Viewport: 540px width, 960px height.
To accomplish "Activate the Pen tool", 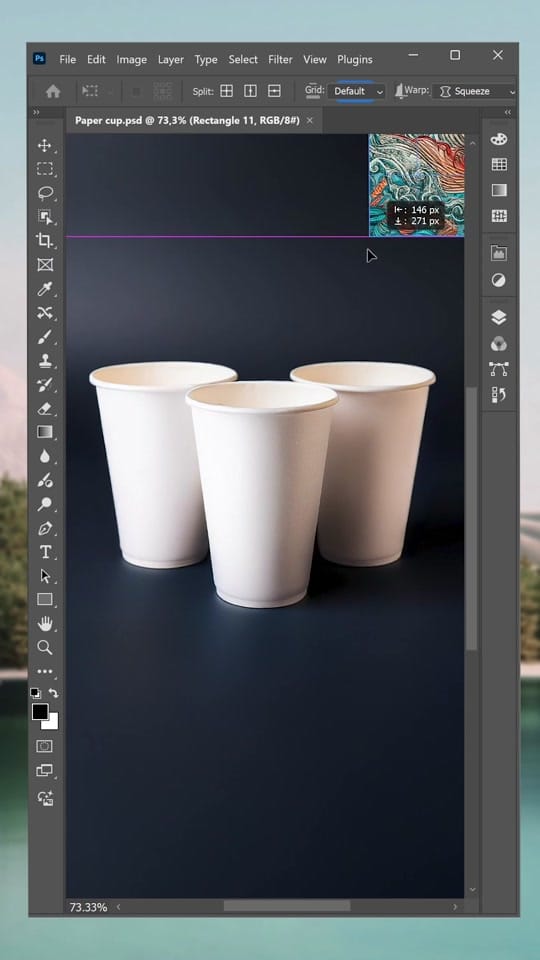I will point(45,528).
